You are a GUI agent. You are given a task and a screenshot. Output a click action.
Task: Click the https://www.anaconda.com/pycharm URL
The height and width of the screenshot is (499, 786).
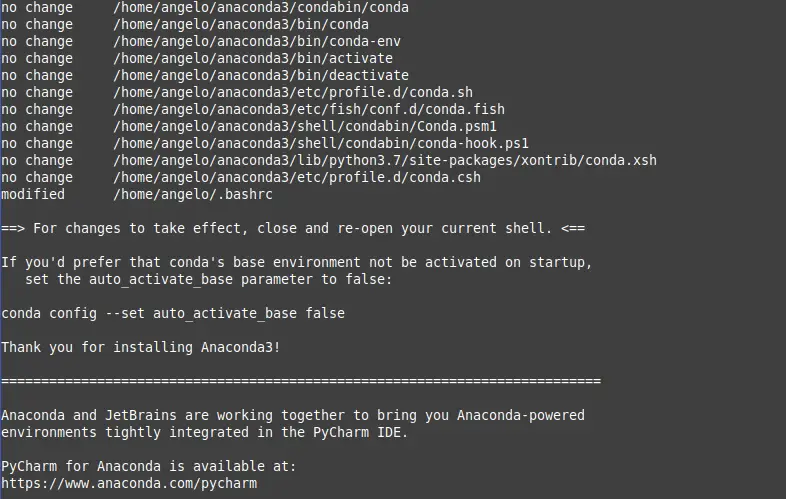pos(129,483)
